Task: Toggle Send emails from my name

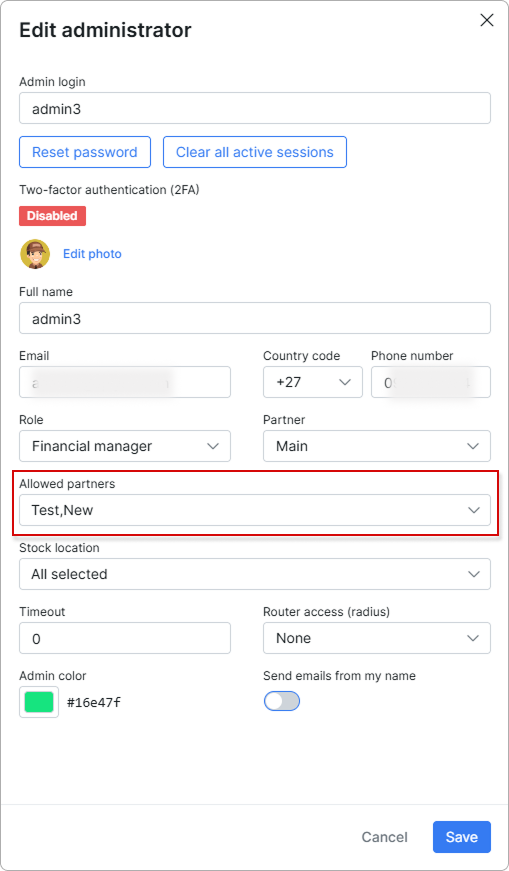Action: pos(282,701)
